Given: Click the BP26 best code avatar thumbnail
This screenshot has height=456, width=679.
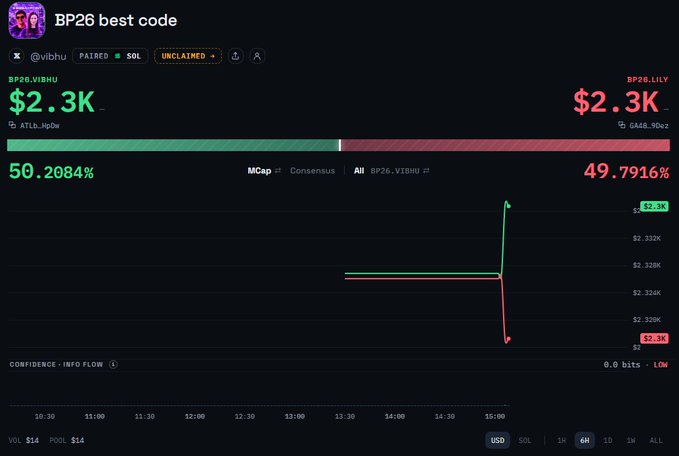Looking at the screenshot, I should click(x=27, y=20).
